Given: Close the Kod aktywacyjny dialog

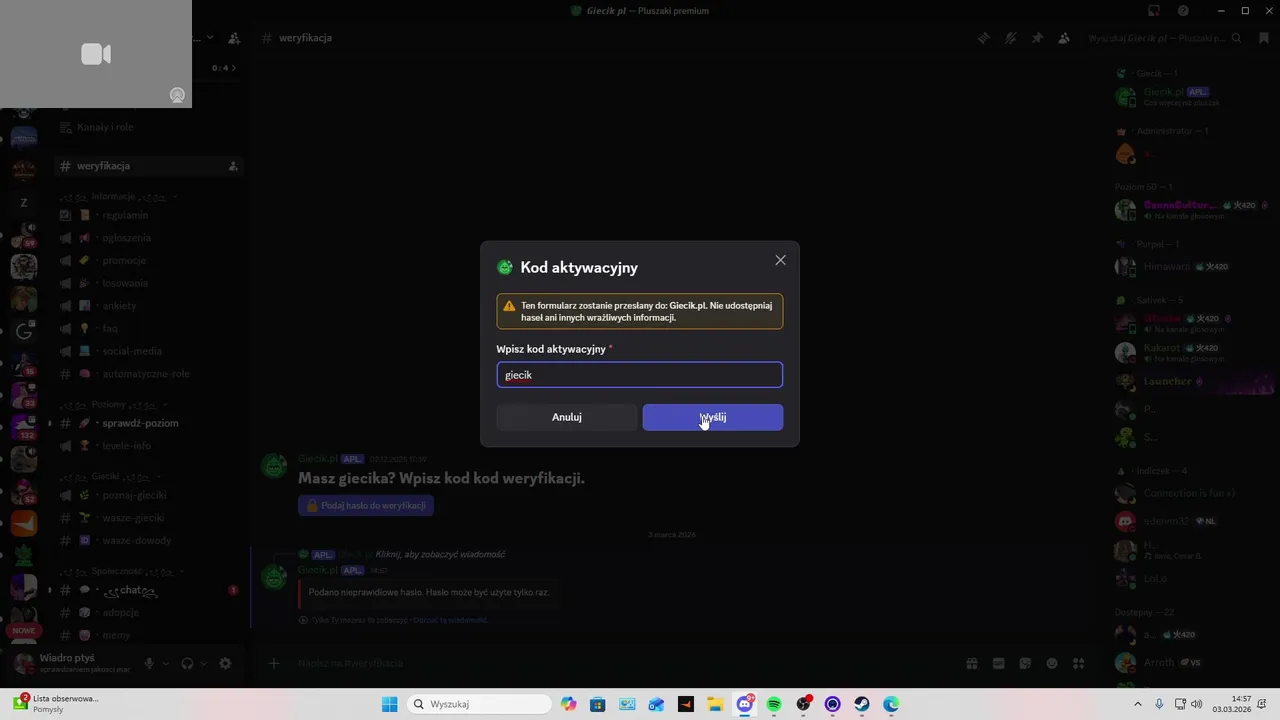Looking at the screenshot, I should point(780,260).
